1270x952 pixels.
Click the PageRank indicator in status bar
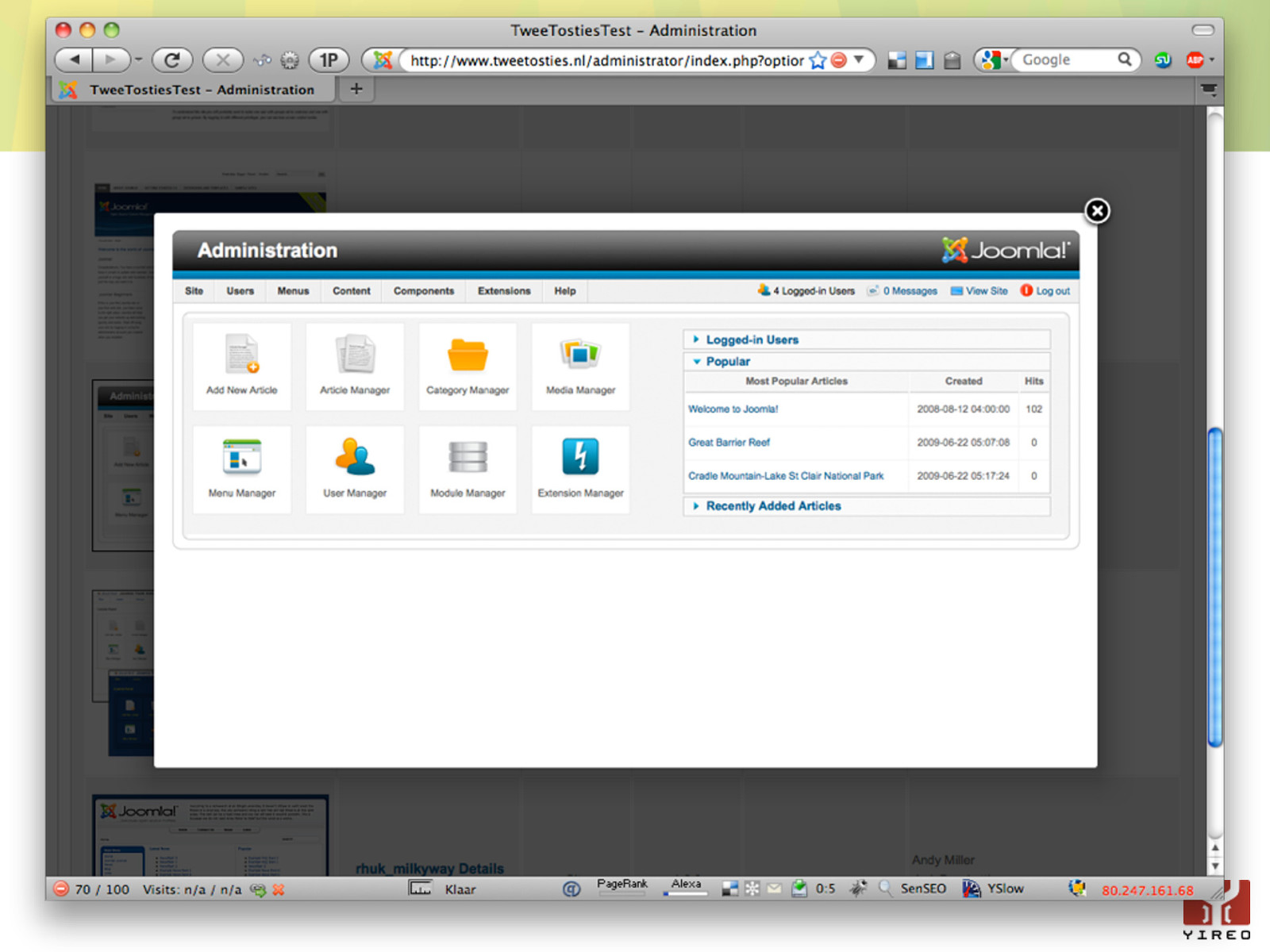click(x=622, y=887)
